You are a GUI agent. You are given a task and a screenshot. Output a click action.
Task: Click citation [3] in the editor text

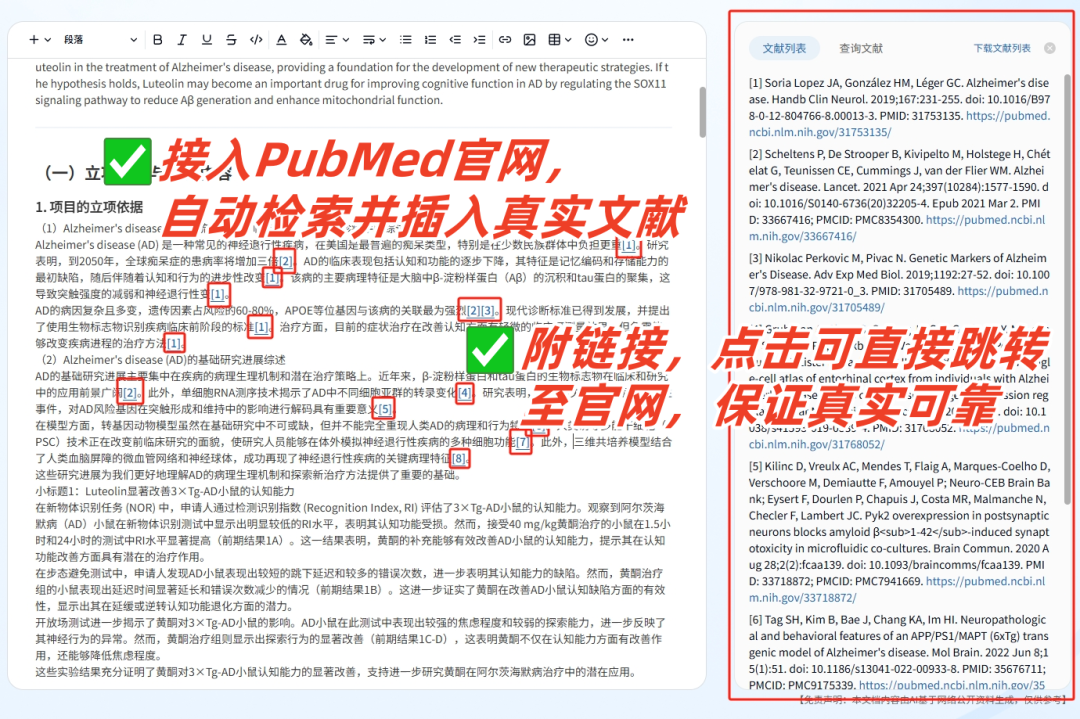click(x=488, y=311)
